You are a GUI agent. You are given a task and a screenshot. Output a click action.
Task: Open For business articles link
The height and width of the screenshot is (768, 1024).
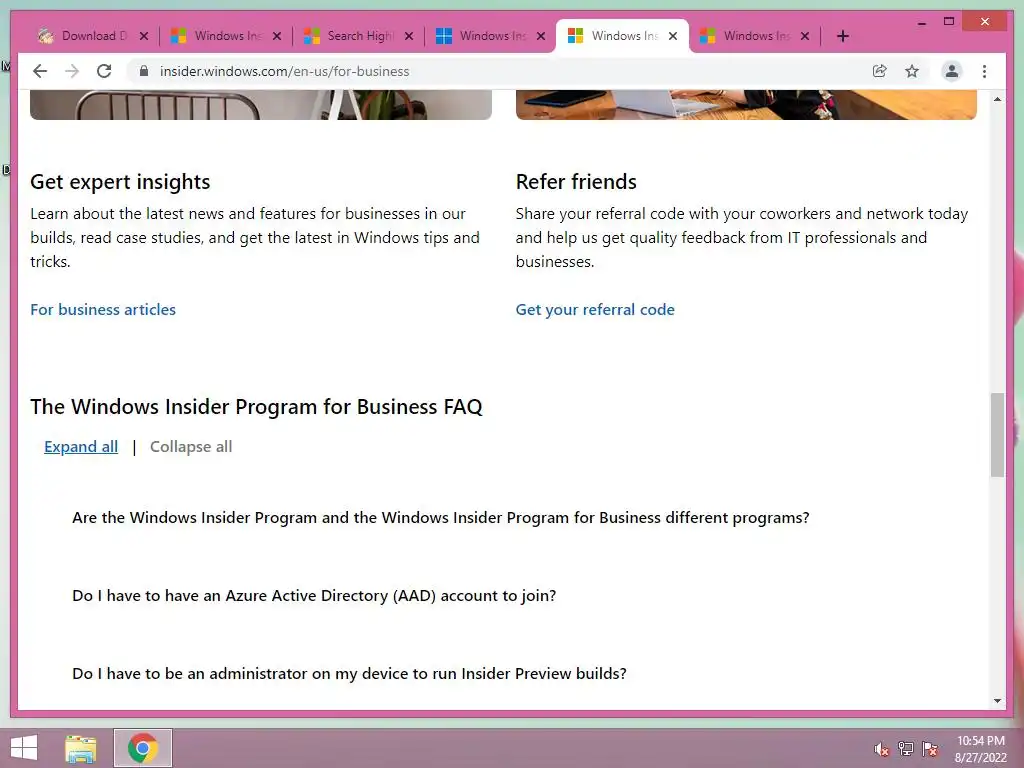[103, 310]
